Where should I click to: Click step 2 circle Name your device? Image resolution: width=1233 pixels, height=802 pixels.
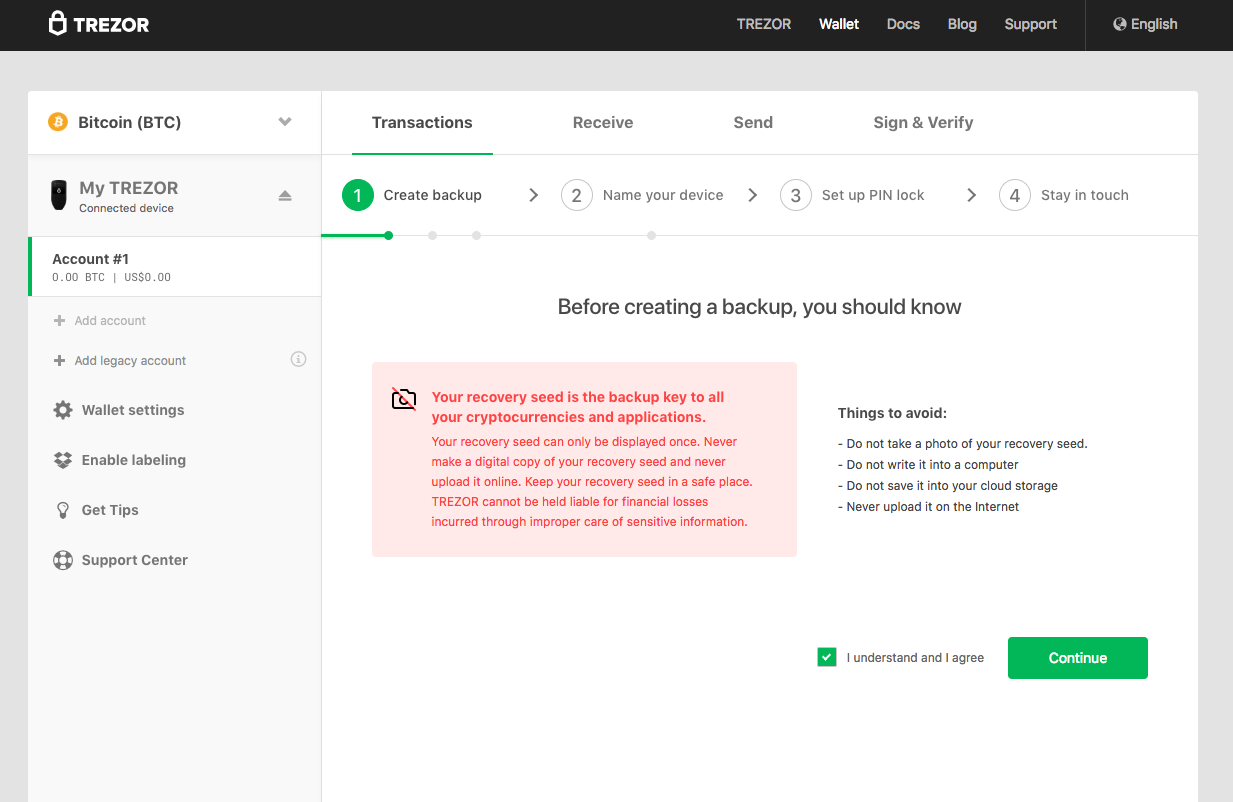click(x=577, y=195)
